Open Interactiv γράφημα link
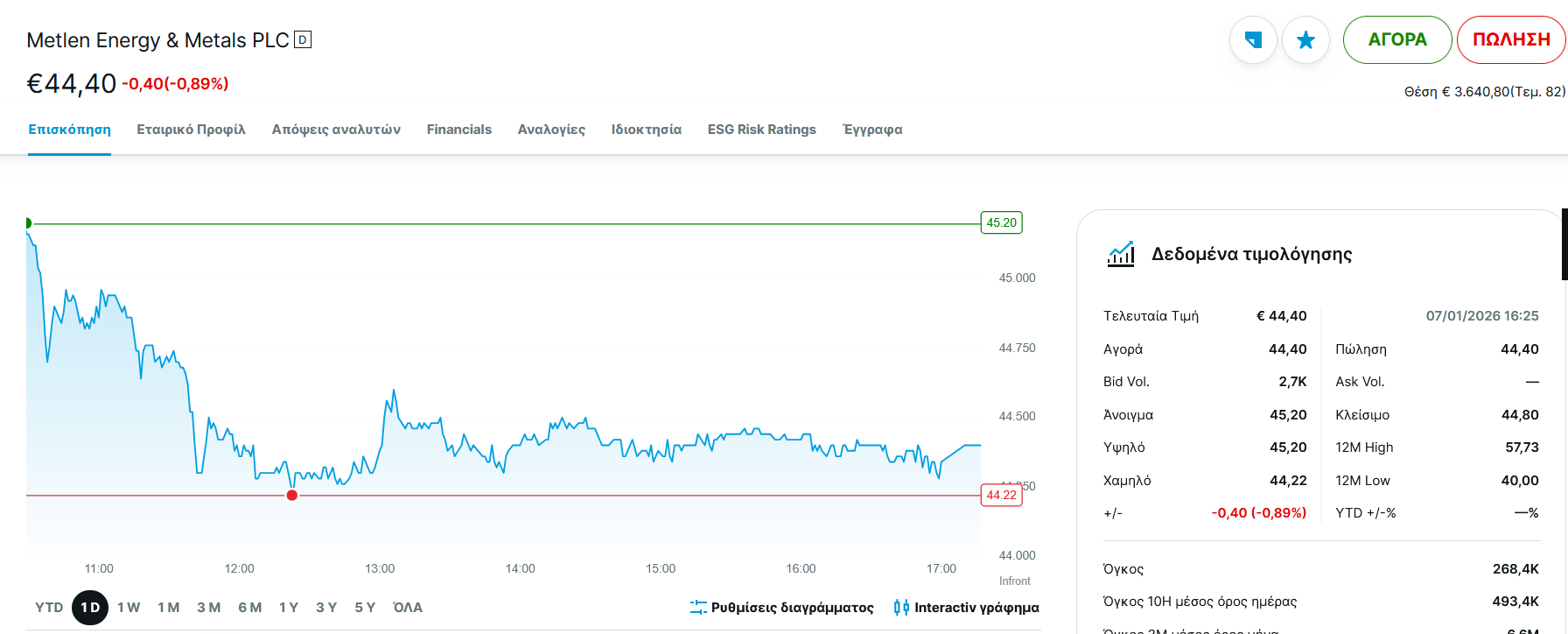Viewport: 1568px width, 634px height. point(976,607)
